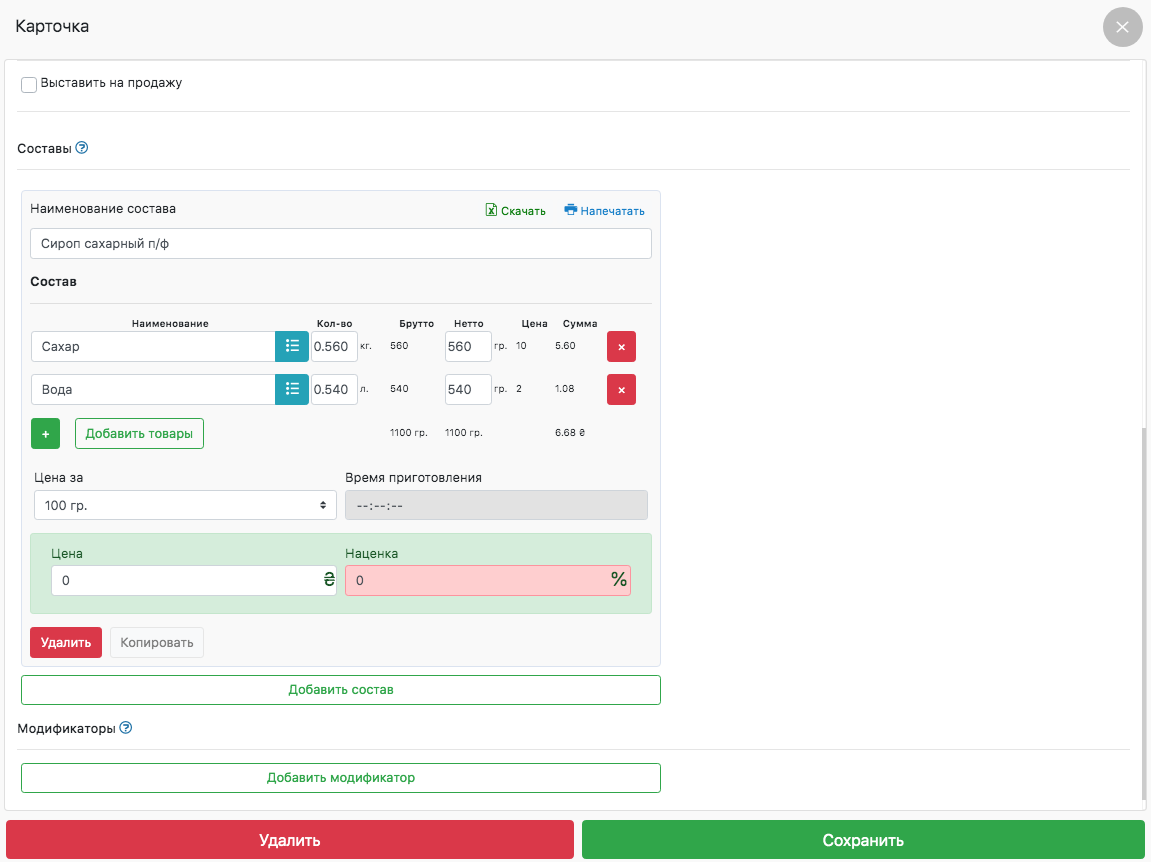Click the Наценка percent field
The width and height of the screenshot is (1151, 862).
[x=476, y=581]
